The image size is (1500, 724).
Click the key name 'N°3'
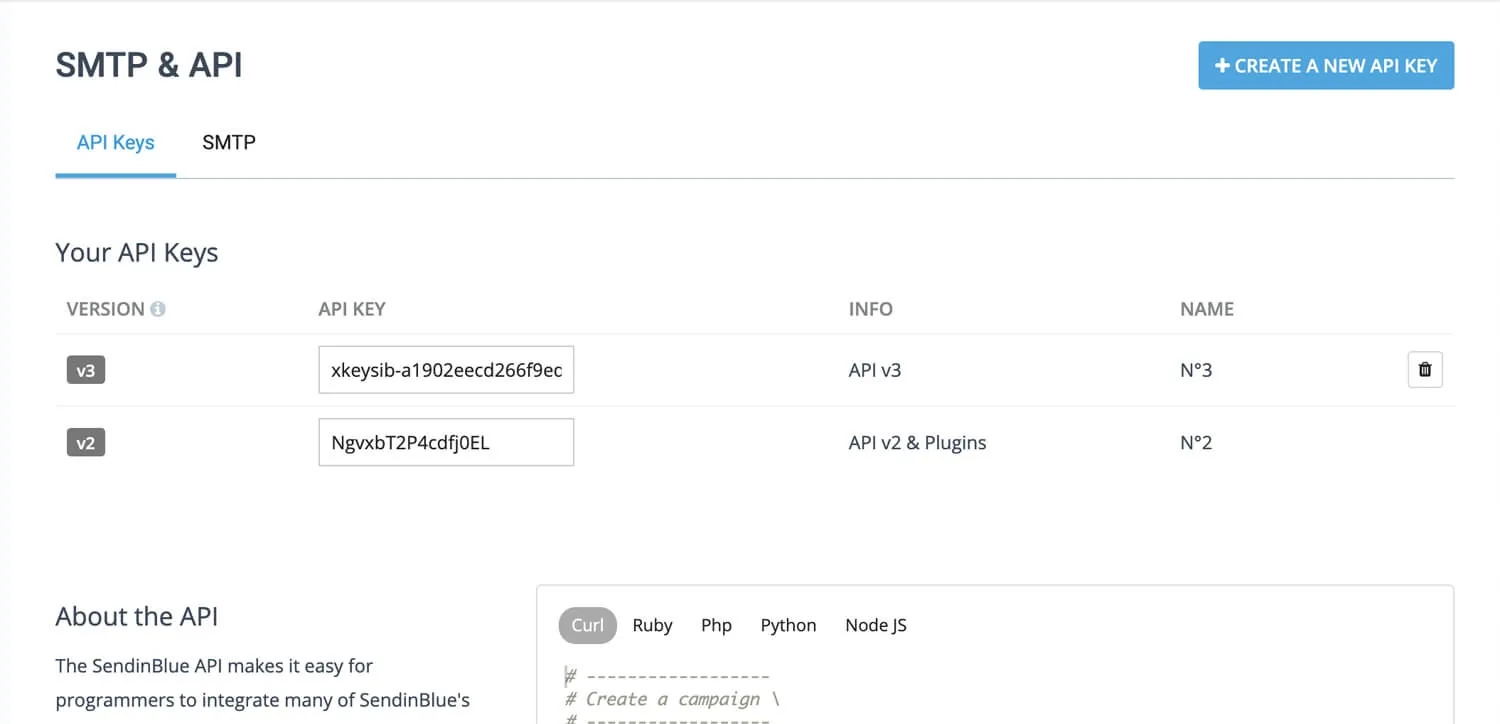[x=1196, y=370]
